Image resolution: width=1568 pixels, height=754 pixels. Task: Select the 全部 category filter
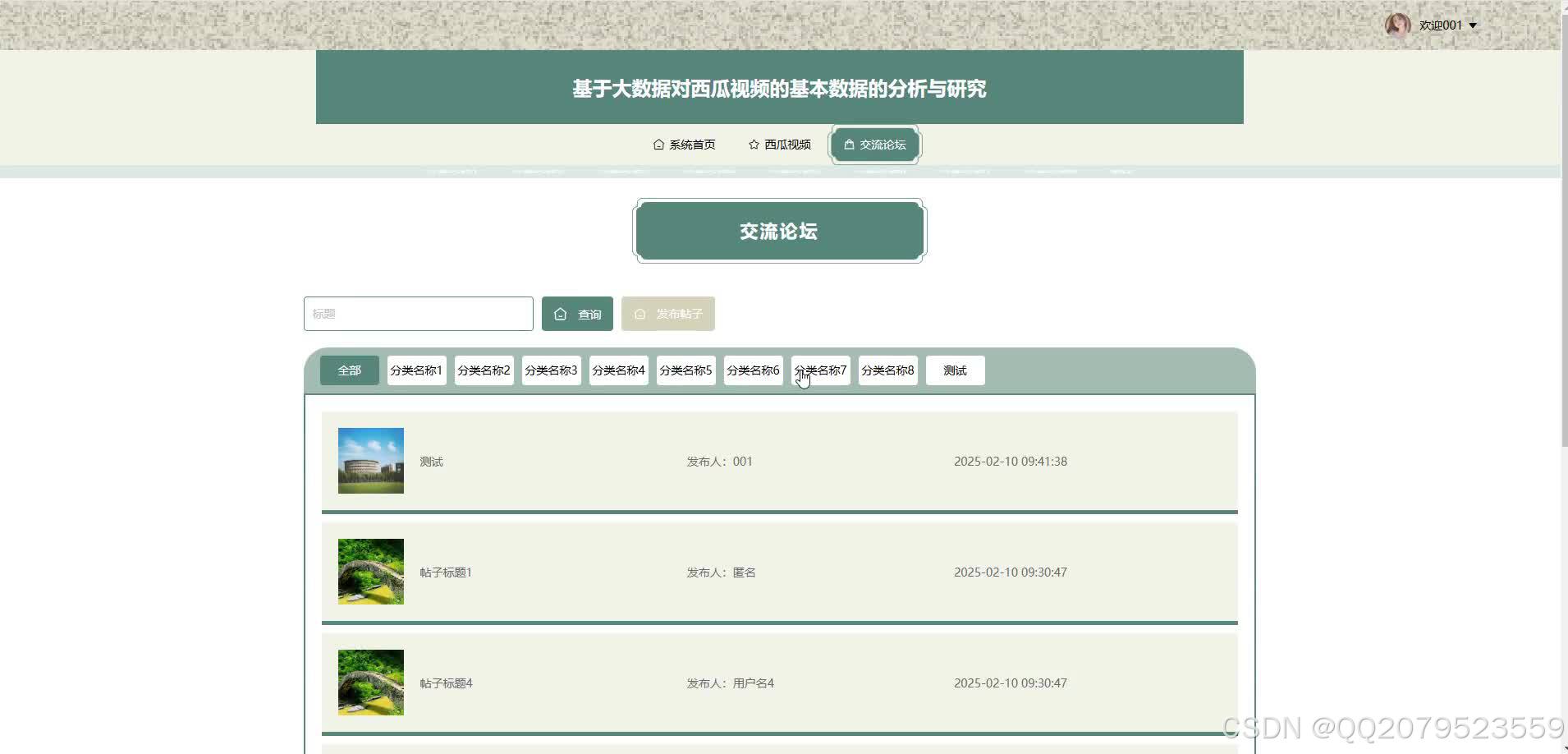pyautogui.click(x=349, y=370)
